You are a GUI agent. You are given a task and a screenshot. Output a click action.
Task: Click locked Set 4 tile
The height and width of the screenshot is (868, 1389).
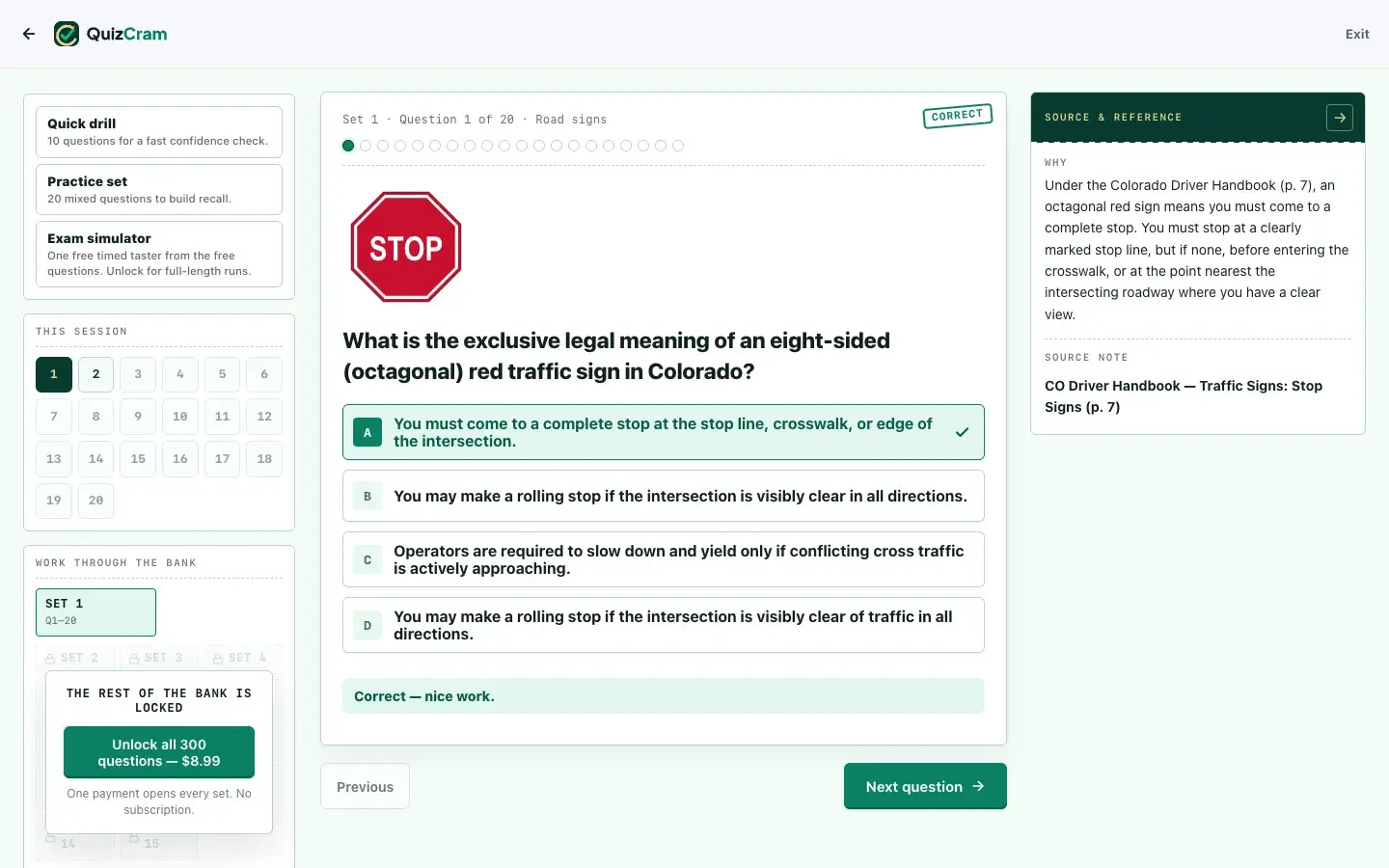click(x=241, y=658)
